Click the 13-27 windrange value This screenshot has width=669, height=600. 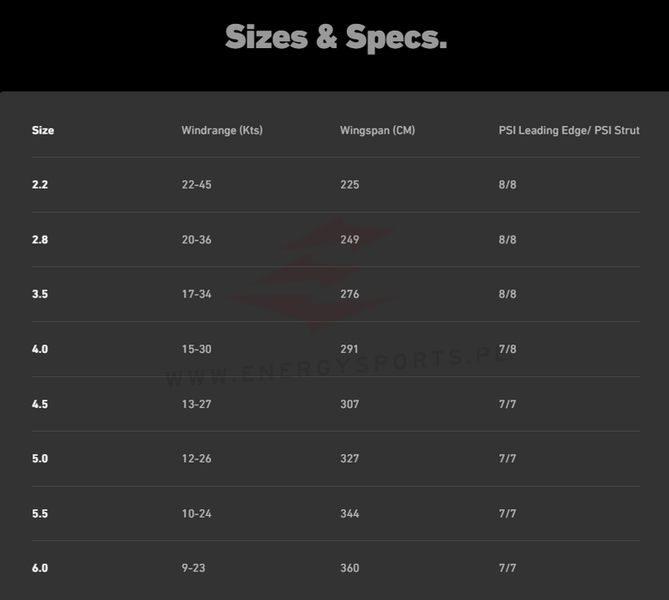click(x=197, y=404)
